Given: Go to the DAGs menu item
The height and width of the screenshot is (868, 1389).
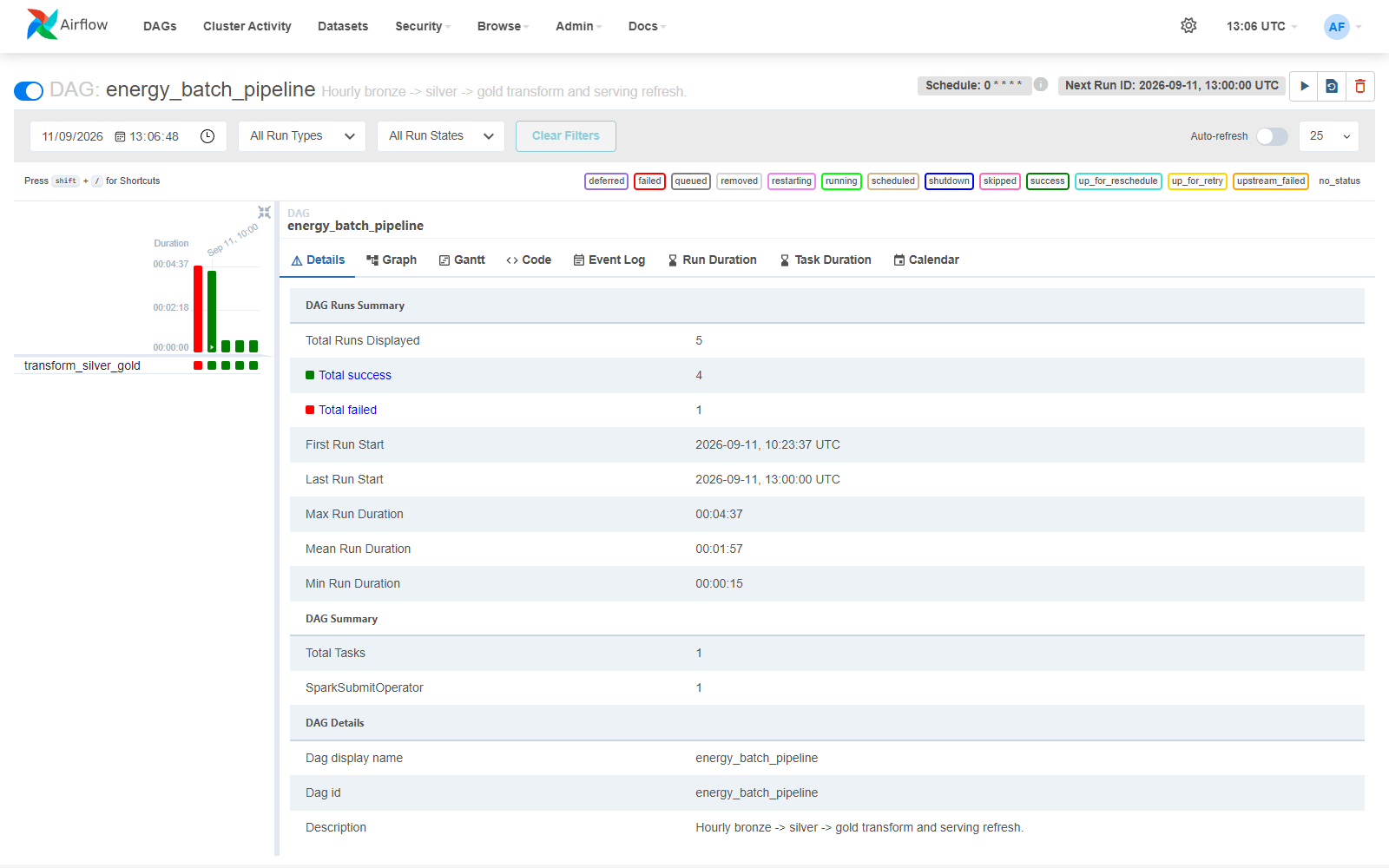Looking at the screenshot, I should (x=160, y=26).
